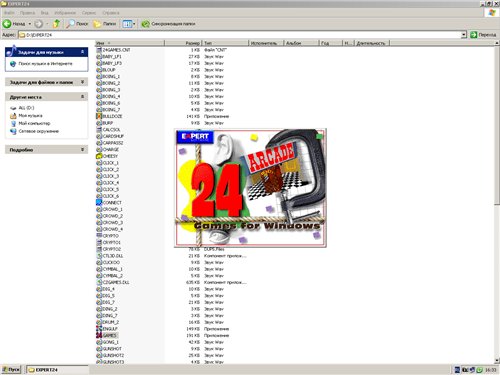
Task: Toggle the Папки folders pane button
Action: click(105, 24)
